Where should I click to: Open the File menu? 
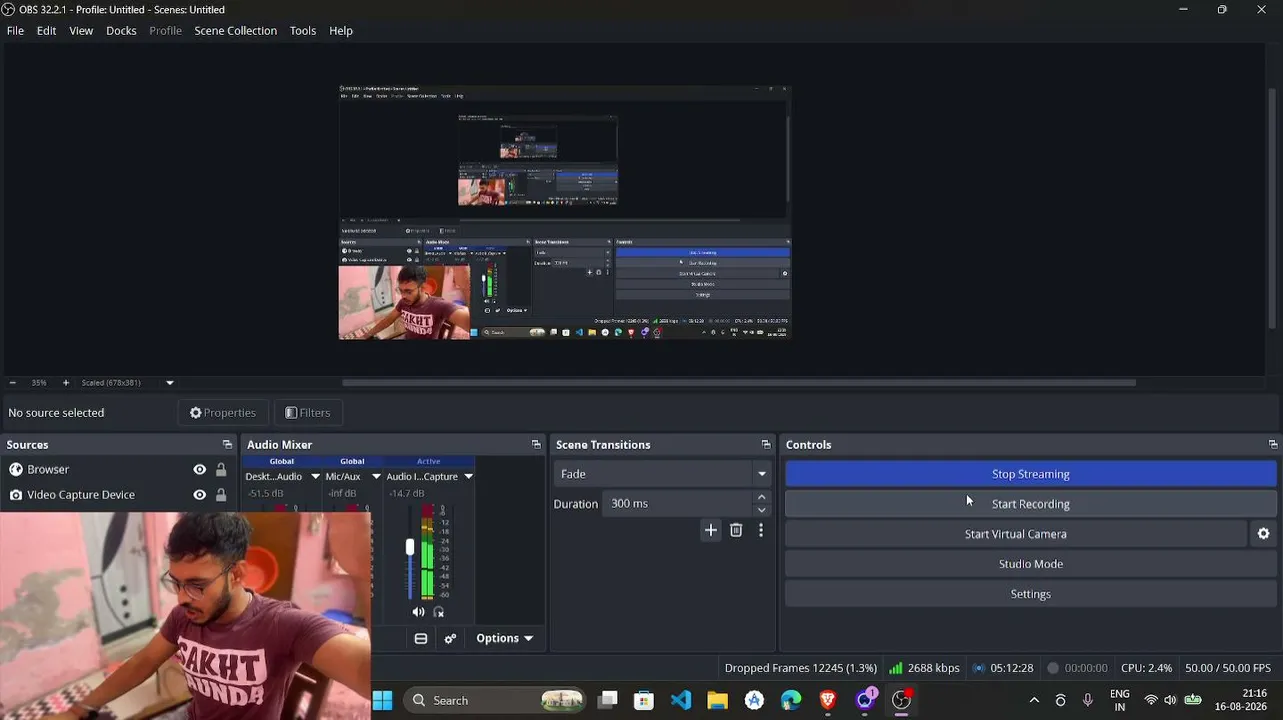point(15,31)
